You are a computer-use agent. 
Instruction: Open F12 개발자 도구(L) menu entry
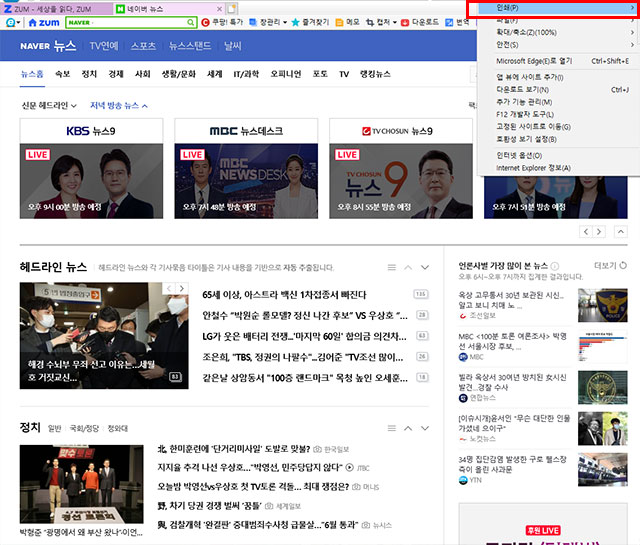pyautogui.click(x=557, y=114)
